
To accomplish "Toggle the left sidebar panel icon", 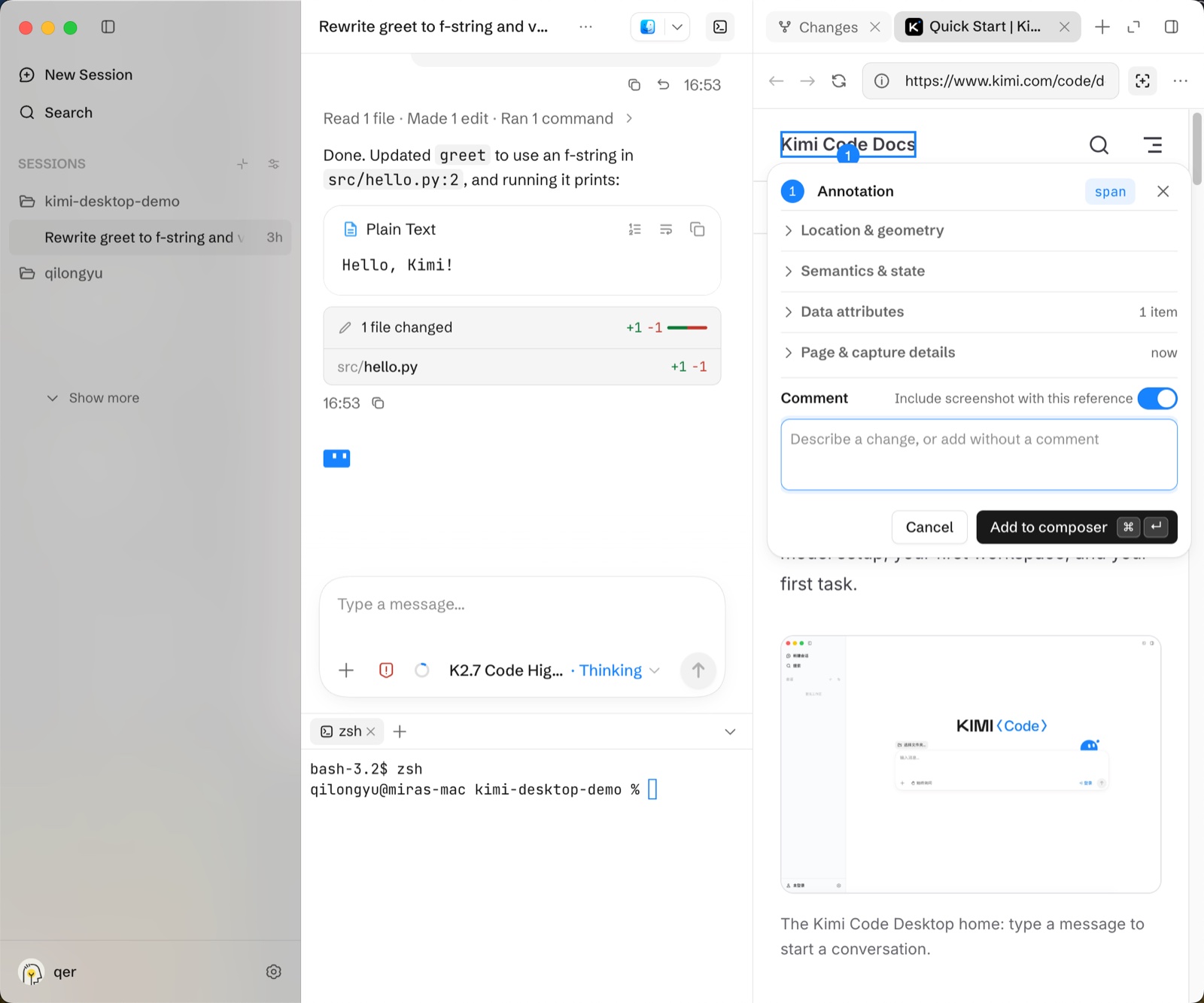I will click(108, 27).
